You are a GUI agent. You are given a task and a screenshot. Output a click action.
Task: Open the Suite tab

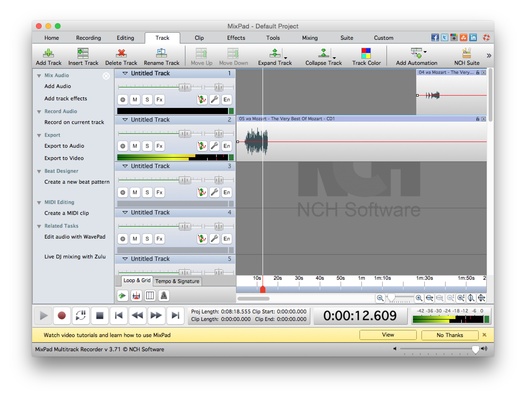(x=347, y=38)
